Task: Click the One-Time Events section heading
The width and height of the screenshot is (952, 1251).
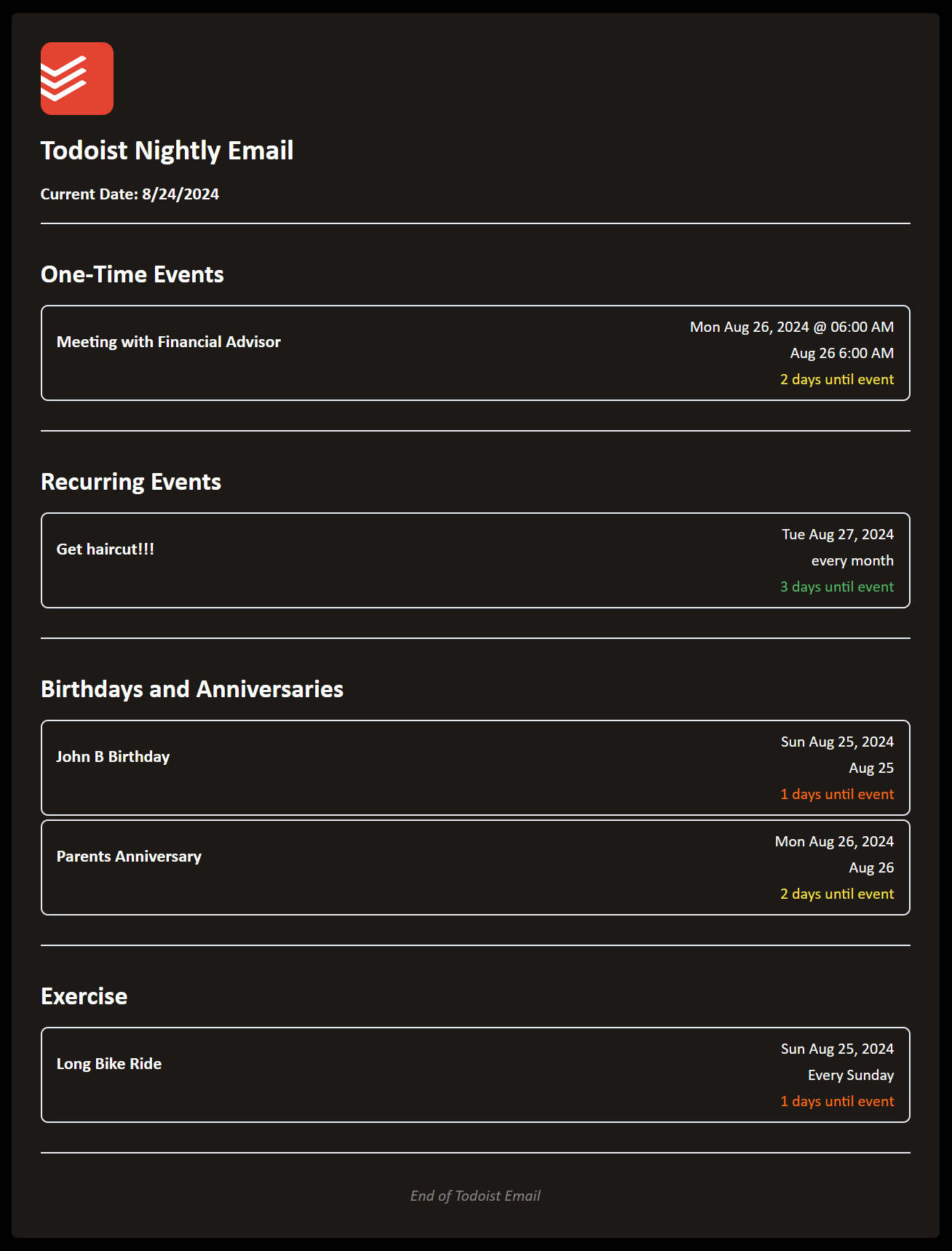Action: pyautogui.click(x=132, y=274)
